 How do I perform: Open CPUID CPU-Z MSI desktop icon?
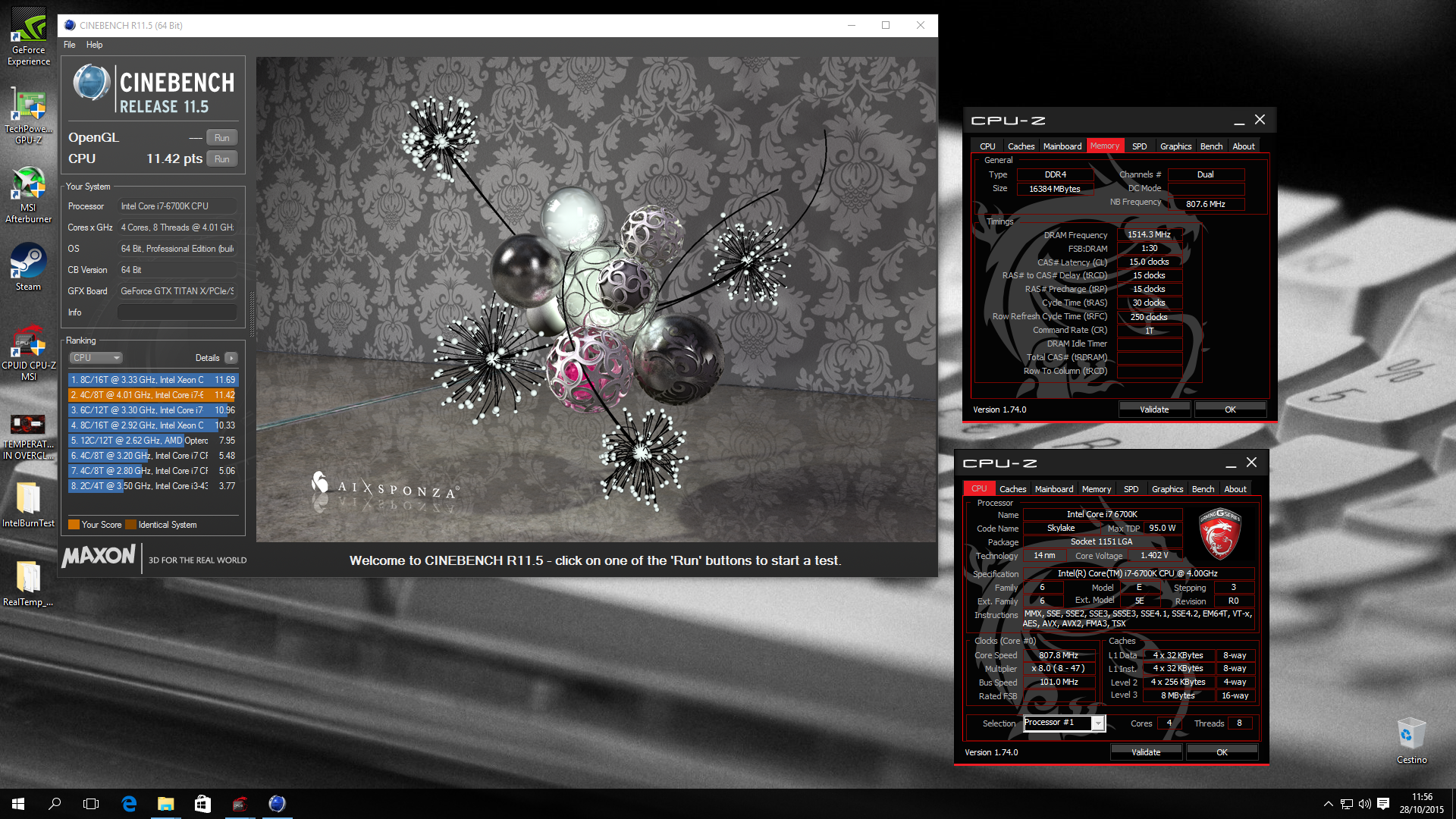coord(29,353)
